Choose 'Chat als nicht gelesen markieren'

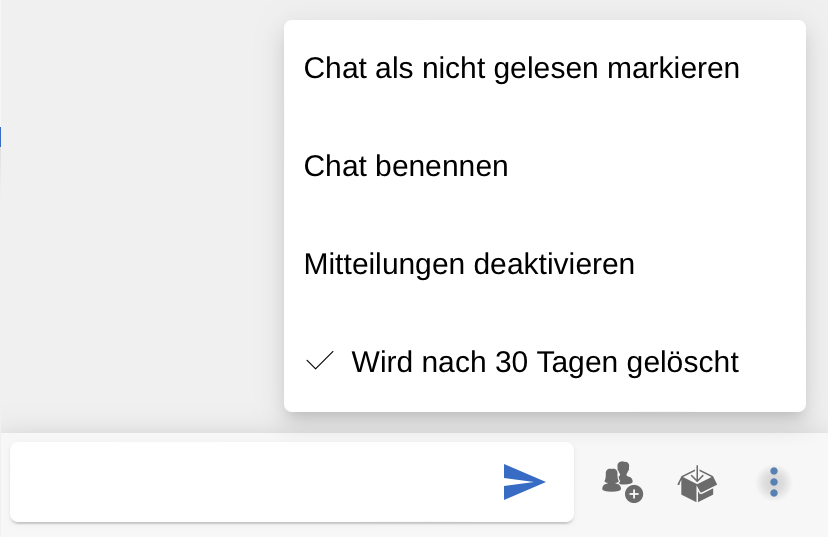tap(521, 68)
